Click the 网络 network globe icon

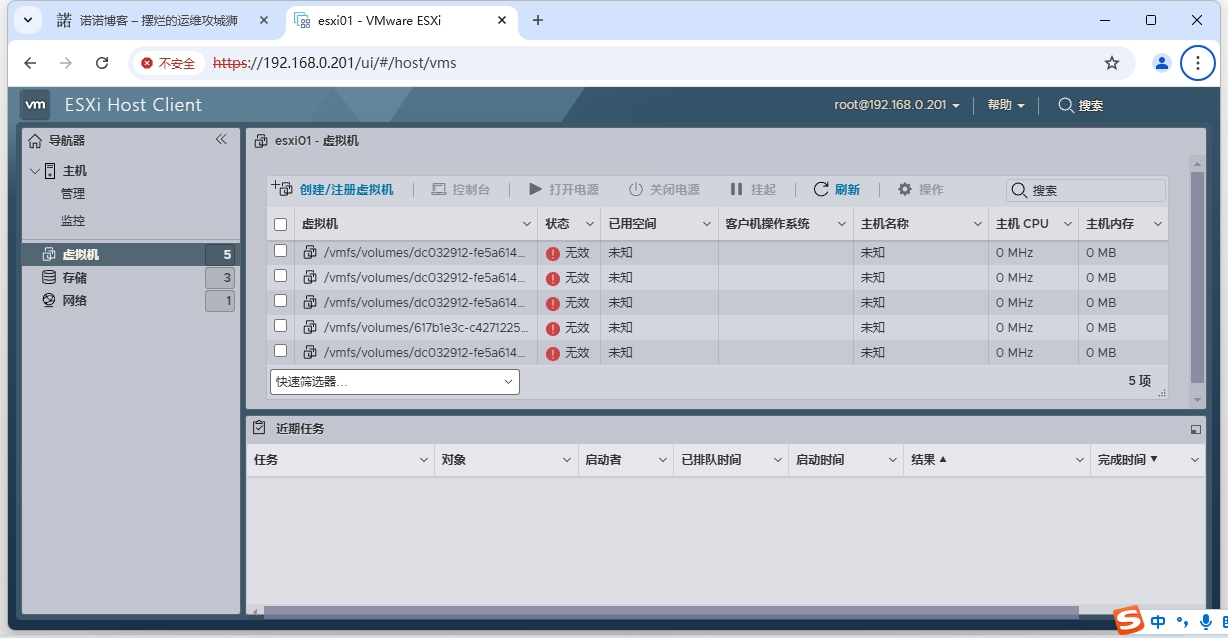click(48, 301)
